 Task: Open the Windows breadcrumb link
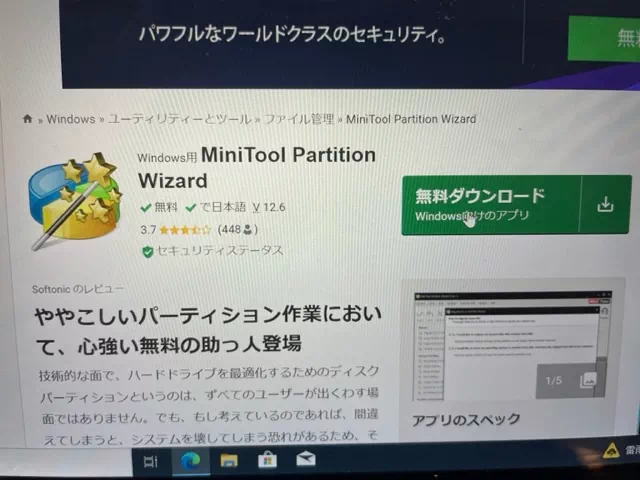tap(70, 119)
